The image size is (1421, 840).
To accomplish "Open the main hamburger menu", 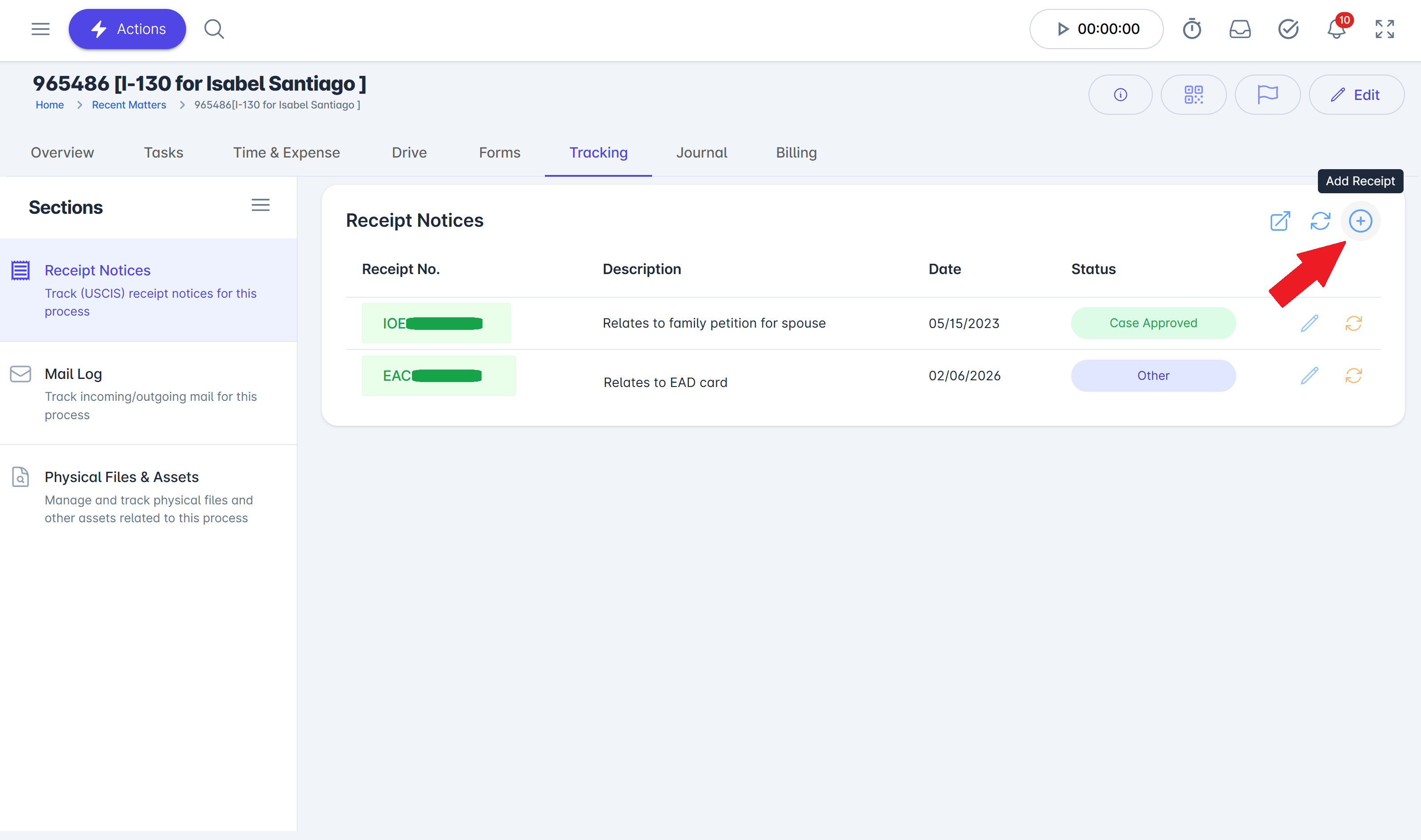I will point(40,29).
